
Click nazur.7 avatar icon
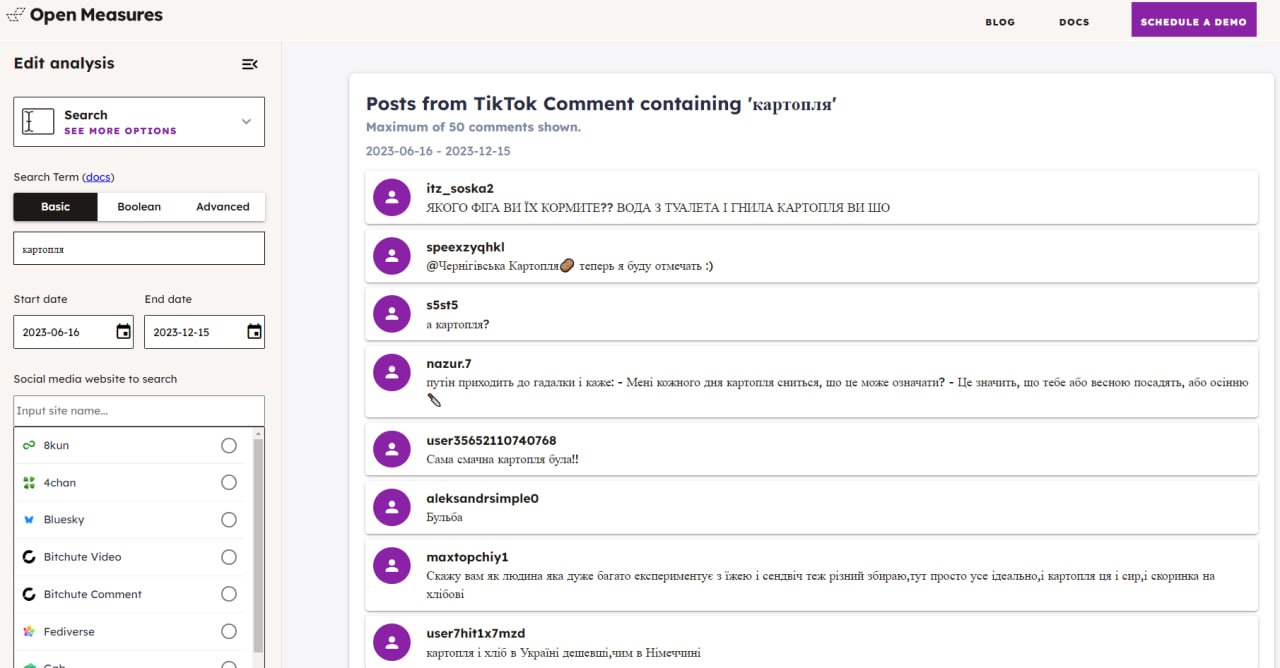(x=392, y=372)
